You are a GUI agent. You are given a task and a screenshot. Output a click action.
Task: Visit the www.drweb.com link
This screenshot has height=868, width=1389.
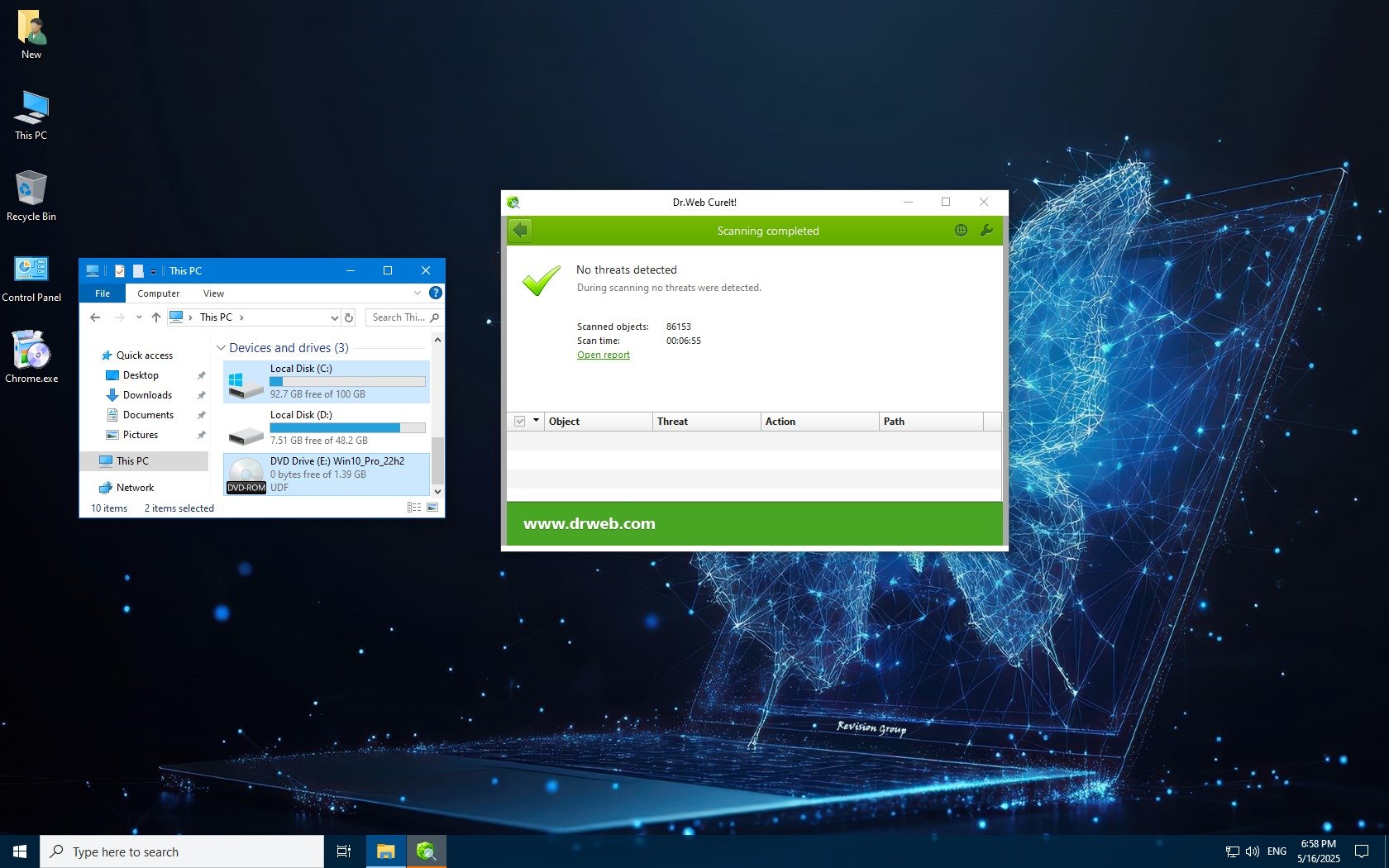pyautogui.click(x=589, y=523)
